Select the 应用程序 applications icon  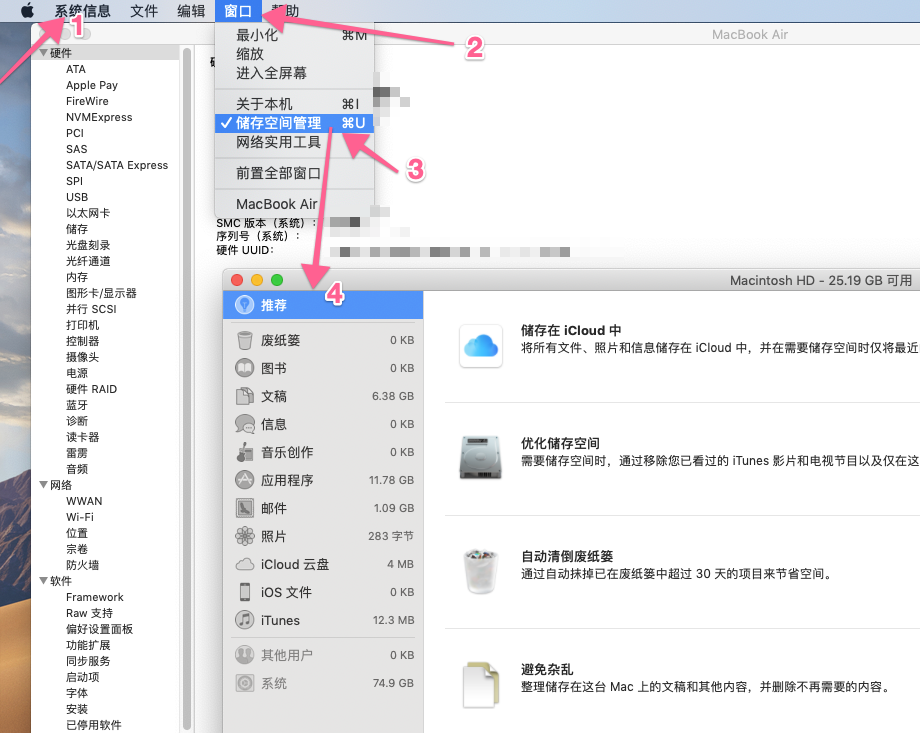(245, 480)
